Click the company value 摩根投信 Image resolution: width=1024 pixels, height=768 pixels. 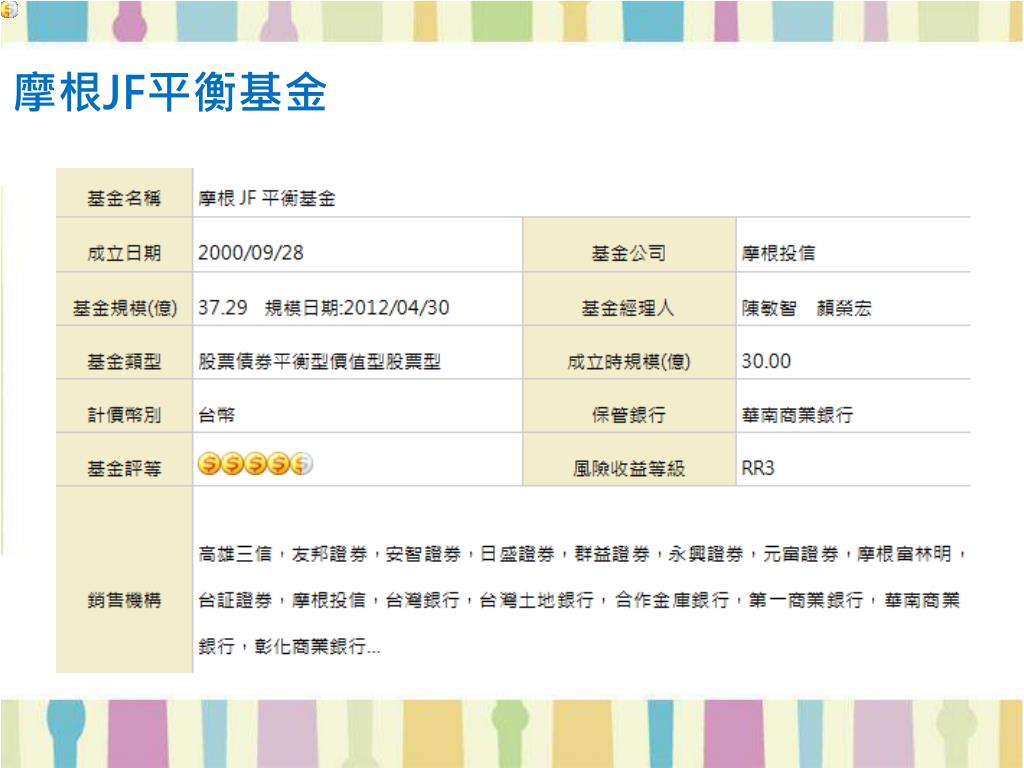(x=778, y=253)
